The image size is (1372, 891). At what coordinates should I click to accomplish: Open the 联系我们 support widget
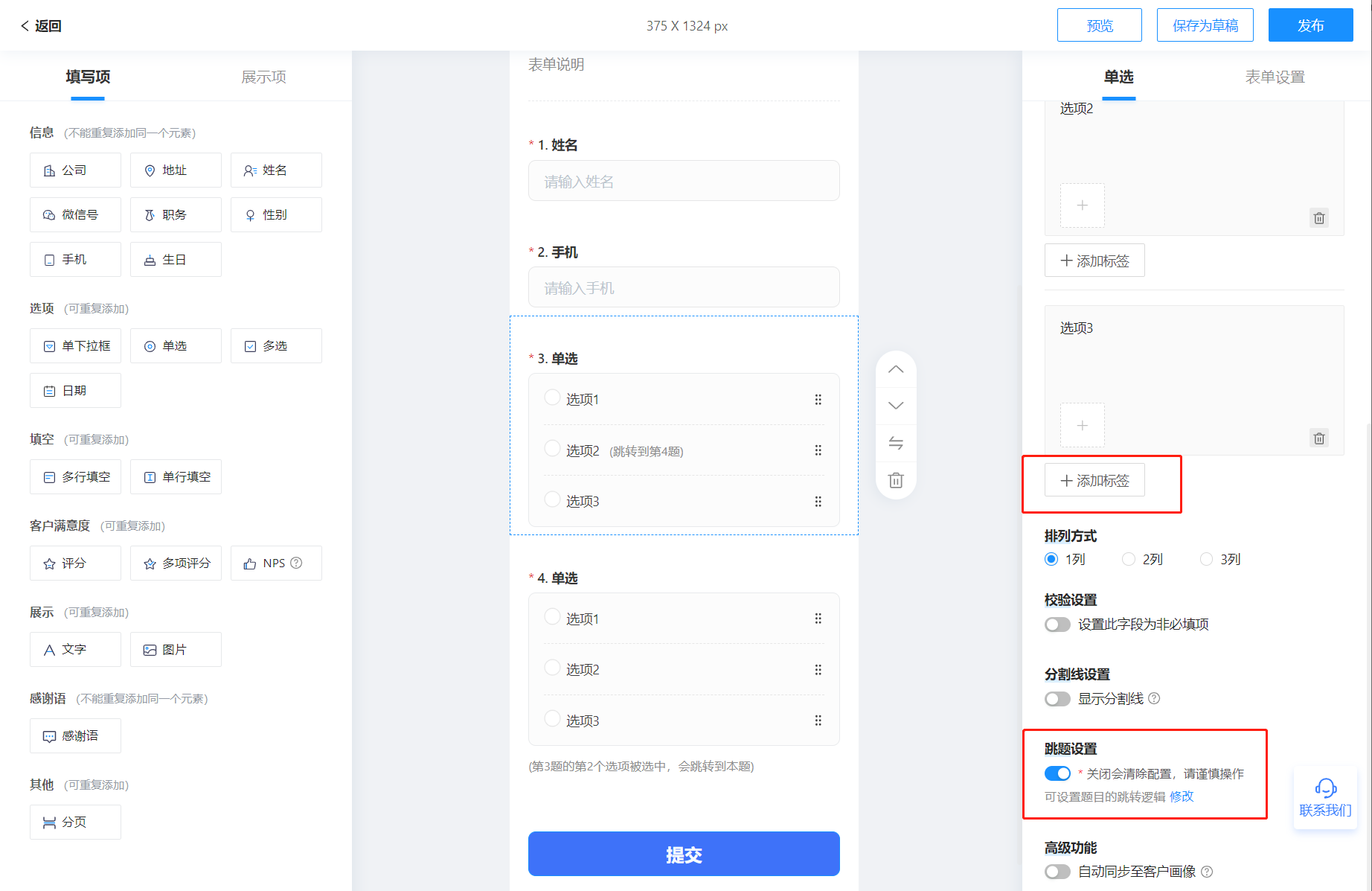[1325, 798]
